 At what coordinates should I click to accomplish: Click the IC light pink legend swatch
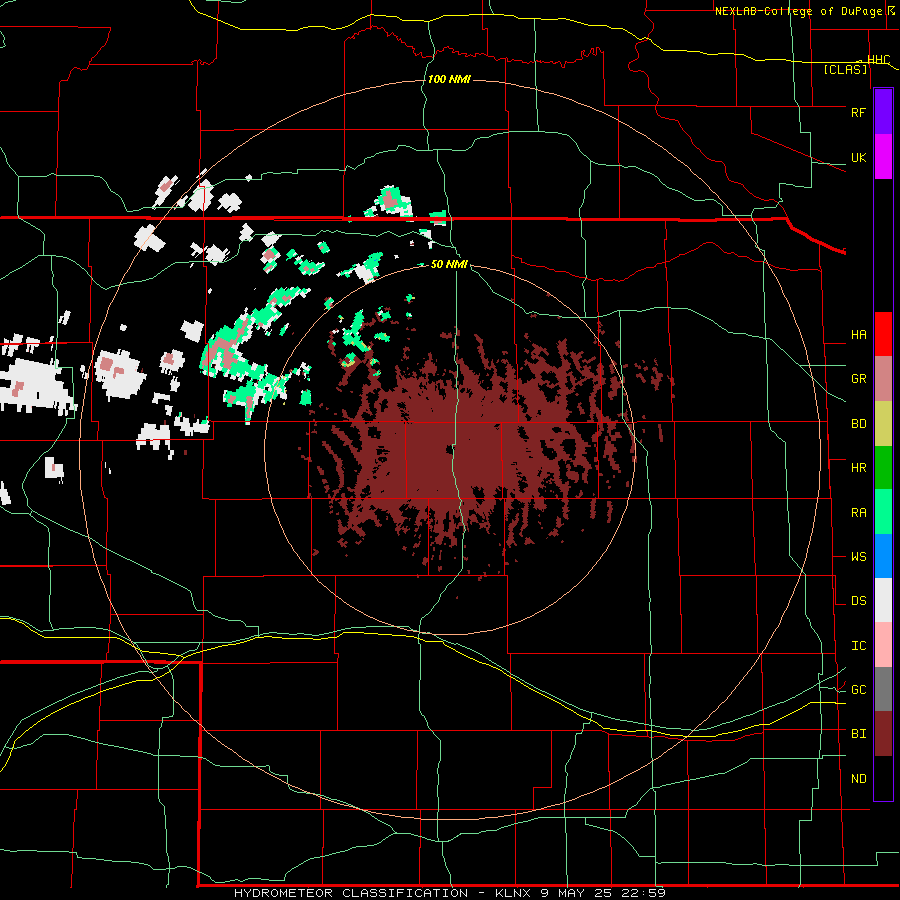[883, 645]
